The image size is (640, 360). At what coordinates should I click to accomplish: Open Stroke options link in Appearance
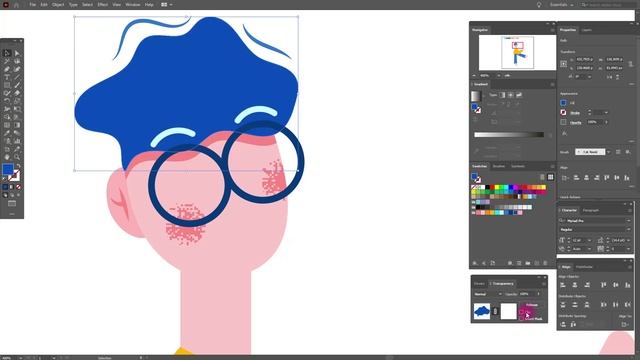(575, 113)
